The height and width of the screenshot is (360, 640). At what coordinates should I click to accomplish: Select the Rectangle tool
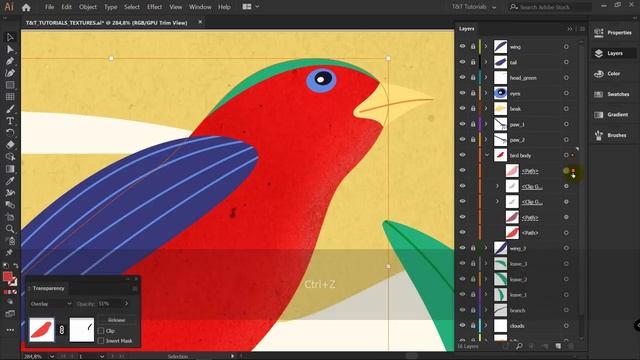tap(10, 85)
